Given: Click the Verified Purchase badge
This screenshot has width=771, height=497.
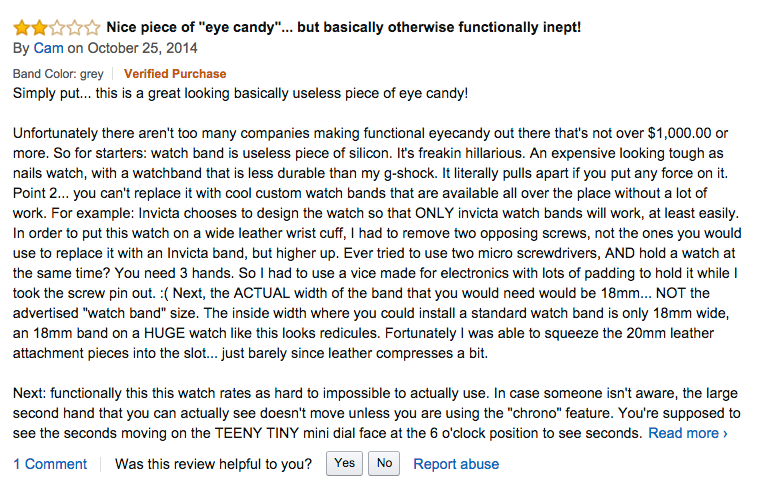Looking at the screenshot, I should [x=175, y=74].
